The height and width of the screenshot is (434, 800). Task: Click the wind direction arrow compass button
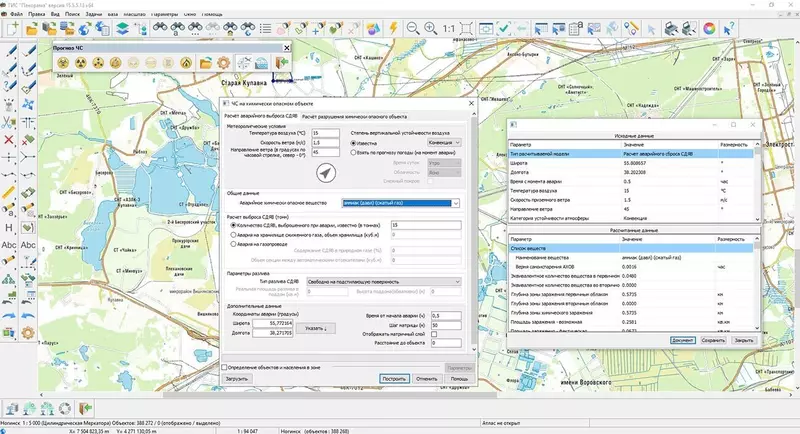coord(326,173)
